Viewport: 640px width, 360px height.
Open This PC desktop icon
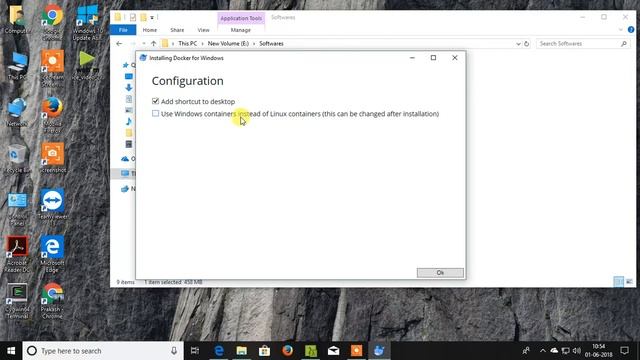pyautogui.click(x=17, y=66)
